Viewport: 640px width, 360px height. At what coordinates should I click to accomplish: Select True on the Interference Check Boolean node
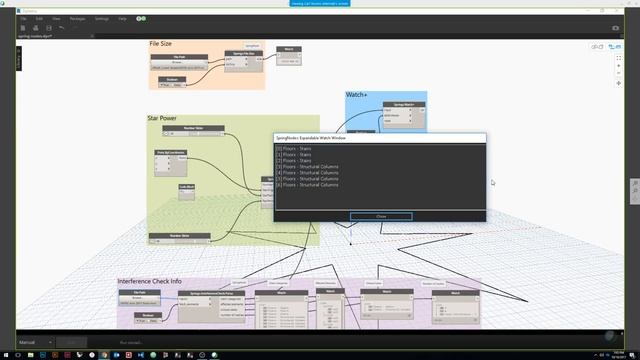pos(141,321)
